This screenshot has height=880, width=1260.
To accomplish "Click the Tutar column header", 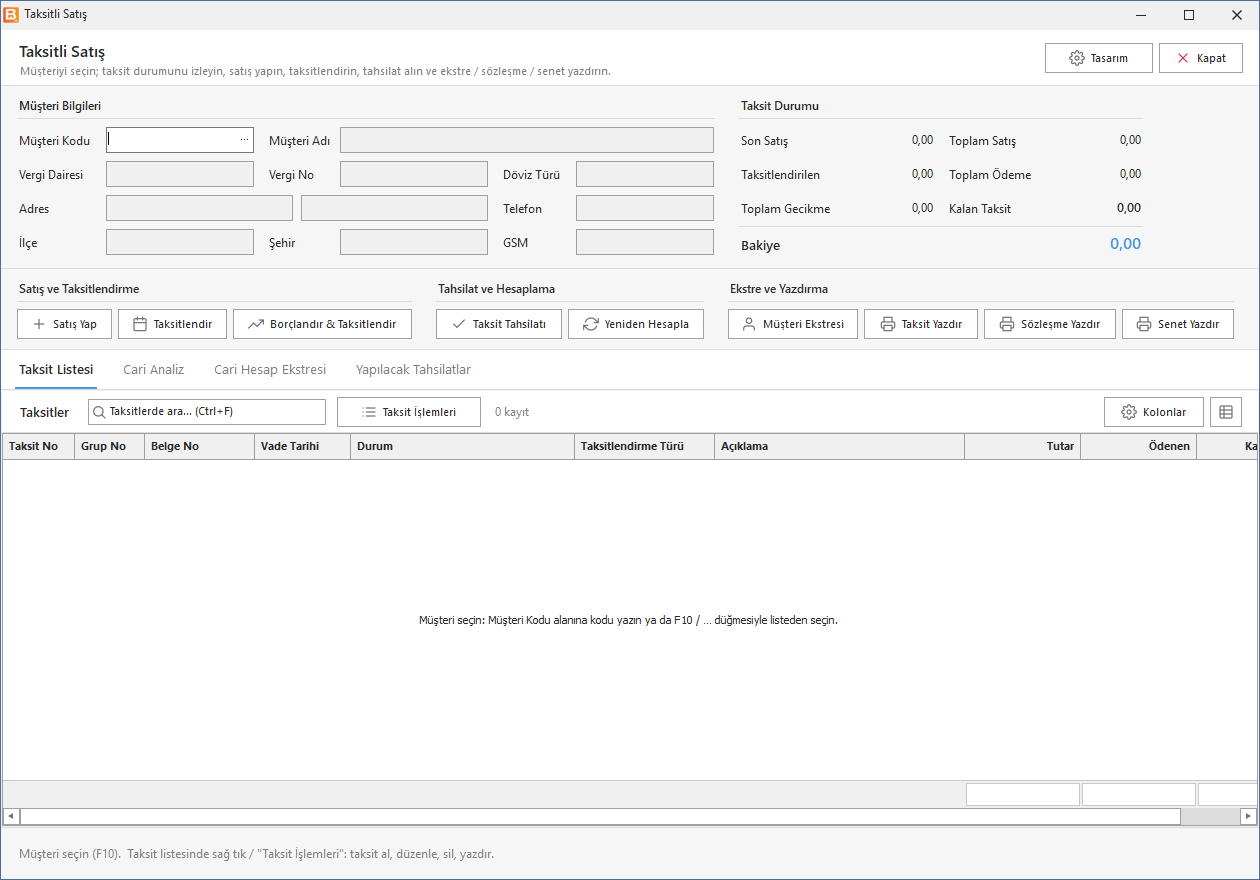I will pos(1022,446).
